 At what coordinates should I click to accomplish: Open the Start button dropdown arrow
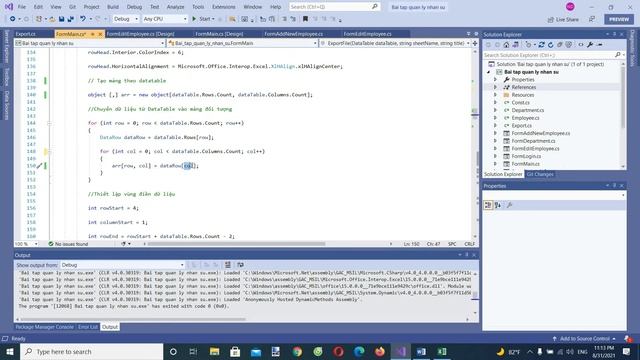coord(213,19)
